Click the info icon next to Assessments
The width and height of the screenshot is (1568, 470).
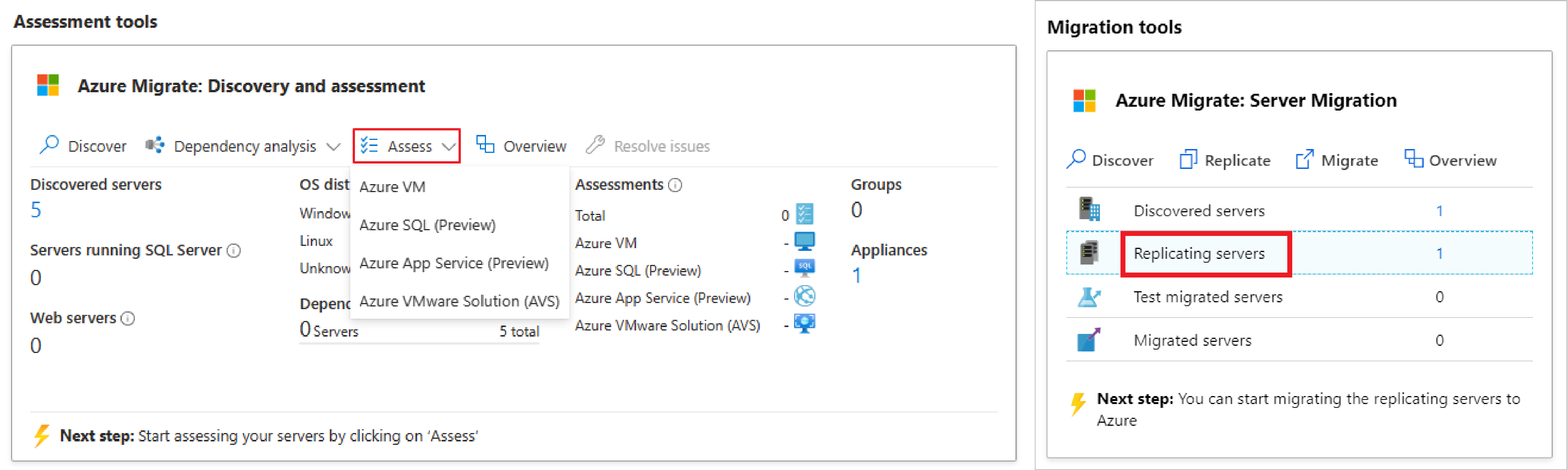(x=675, y=185)
